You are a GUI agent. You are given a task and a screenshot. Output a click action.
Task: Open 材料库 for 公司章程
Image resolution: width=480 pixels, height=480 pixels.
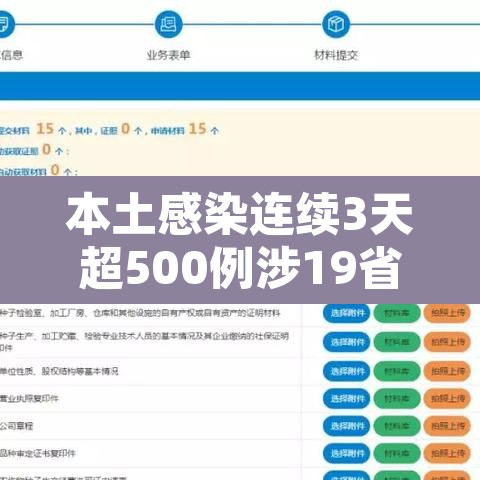[397, 426]
